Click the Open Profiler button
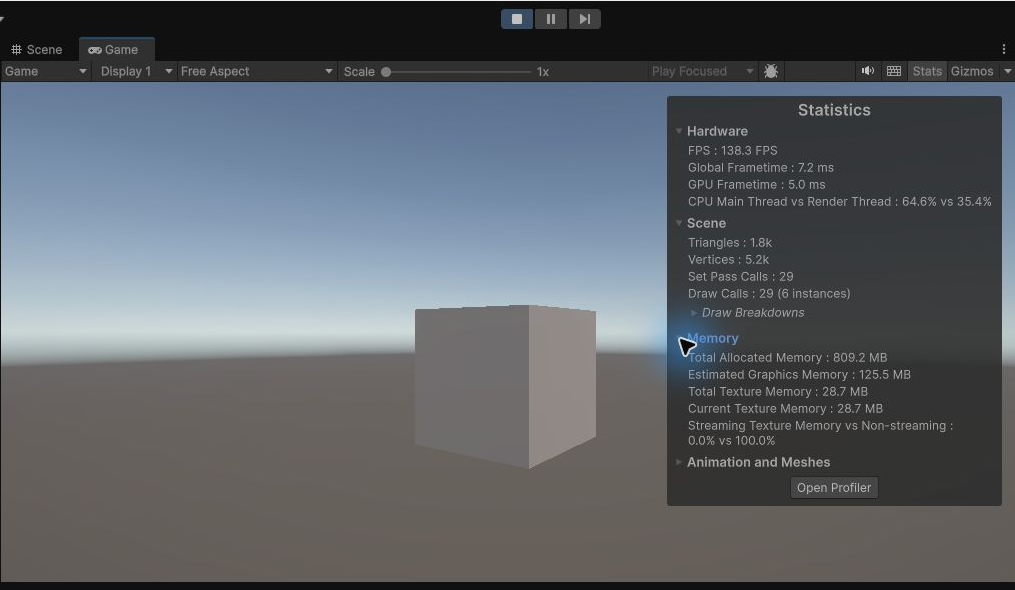The width and height of the screenshot is (1015, 590). pyautogui.click(x=834, y=488)
